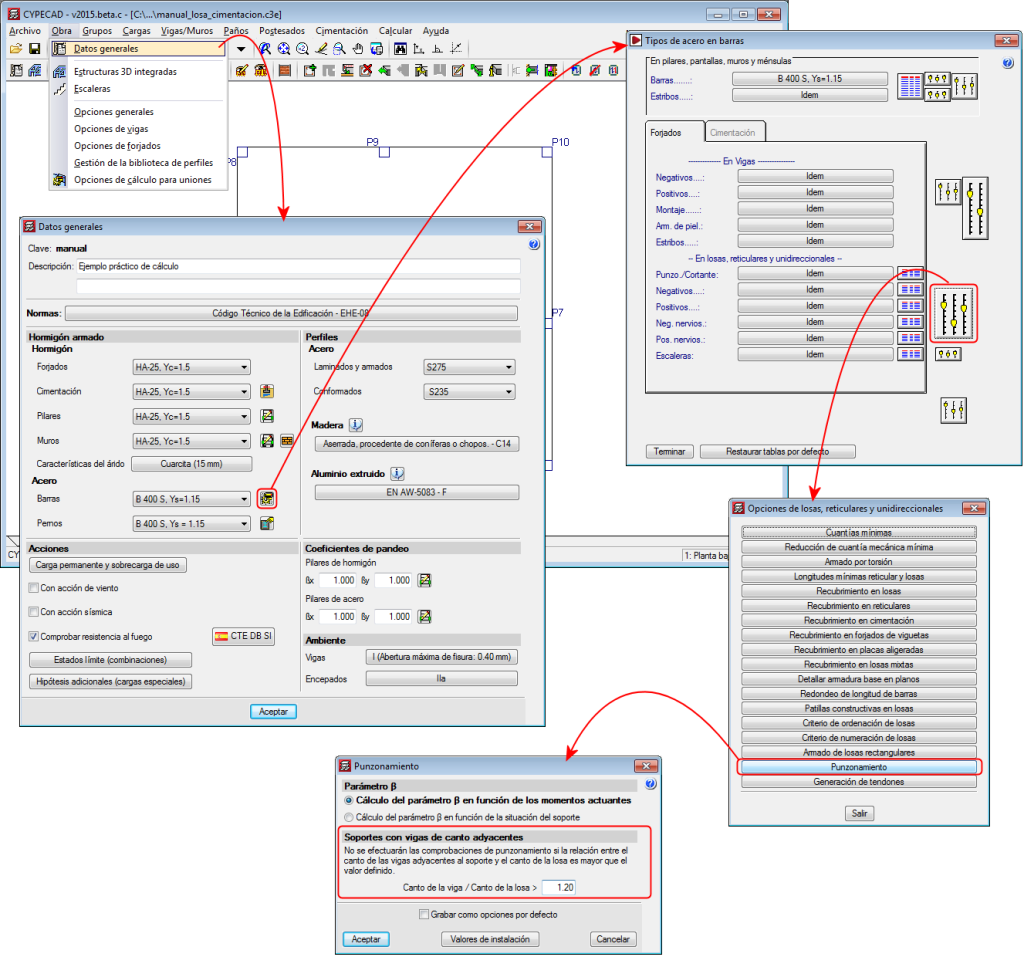Open the Archivo menu
This screenshot has height=957, width=1024.
(x=25, y=31)
